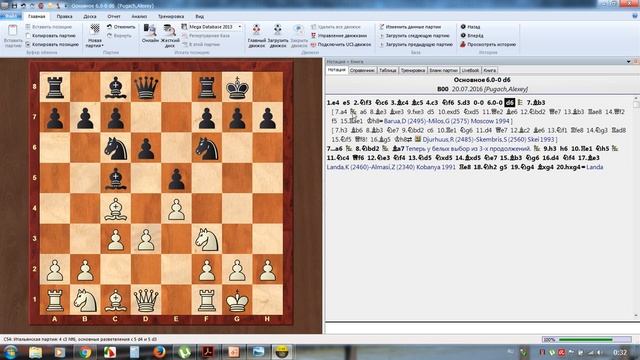The height and width of the screenshot is (360, 640).
Task: Click Подключить UCI-движок
Action: (x=341, y=44)
